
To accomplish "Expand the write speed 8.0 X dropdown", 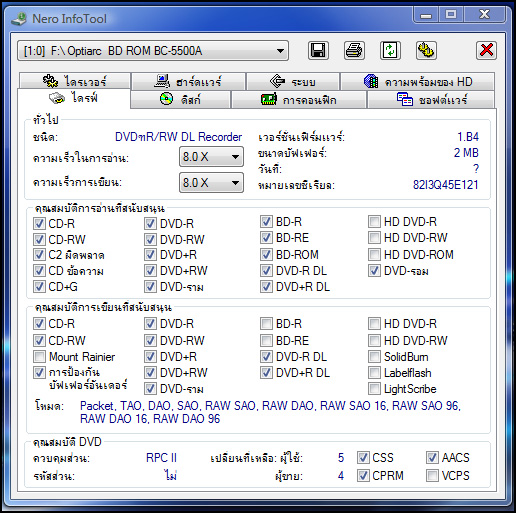I will pos(211,183).
